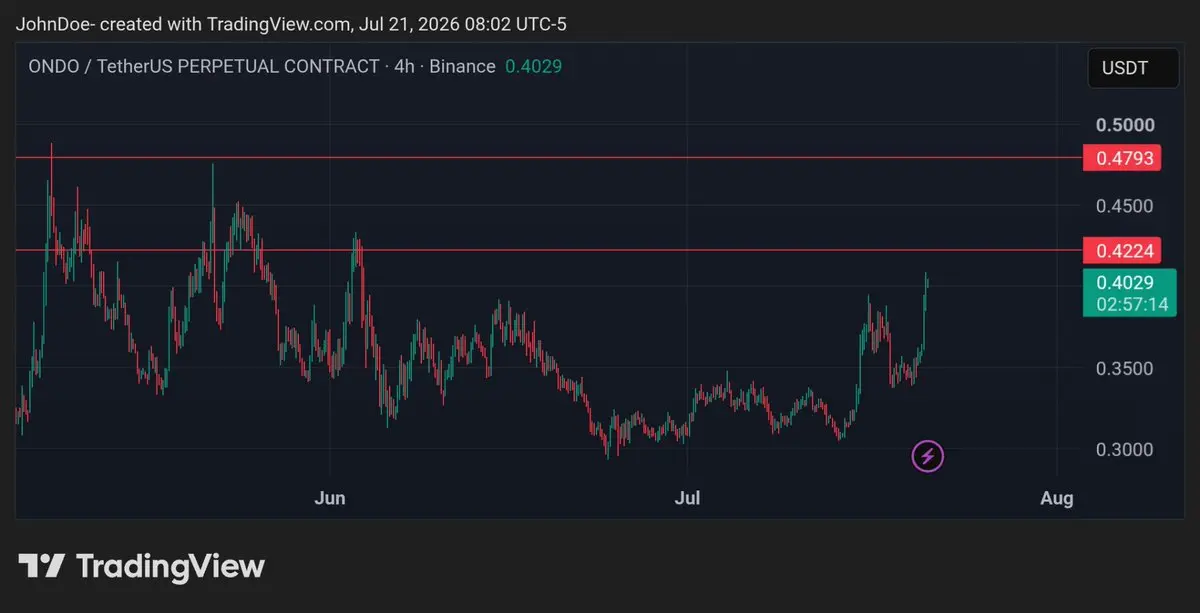1200x613 pixels.
Task: Click the 0.3000 price axis label
Action: [x=1125, y=449]
